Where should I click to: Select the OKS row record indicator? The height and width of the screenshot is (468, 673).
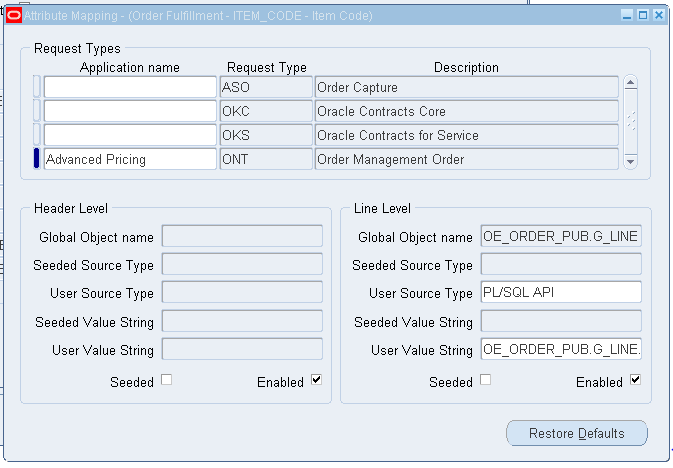(37, 135)
